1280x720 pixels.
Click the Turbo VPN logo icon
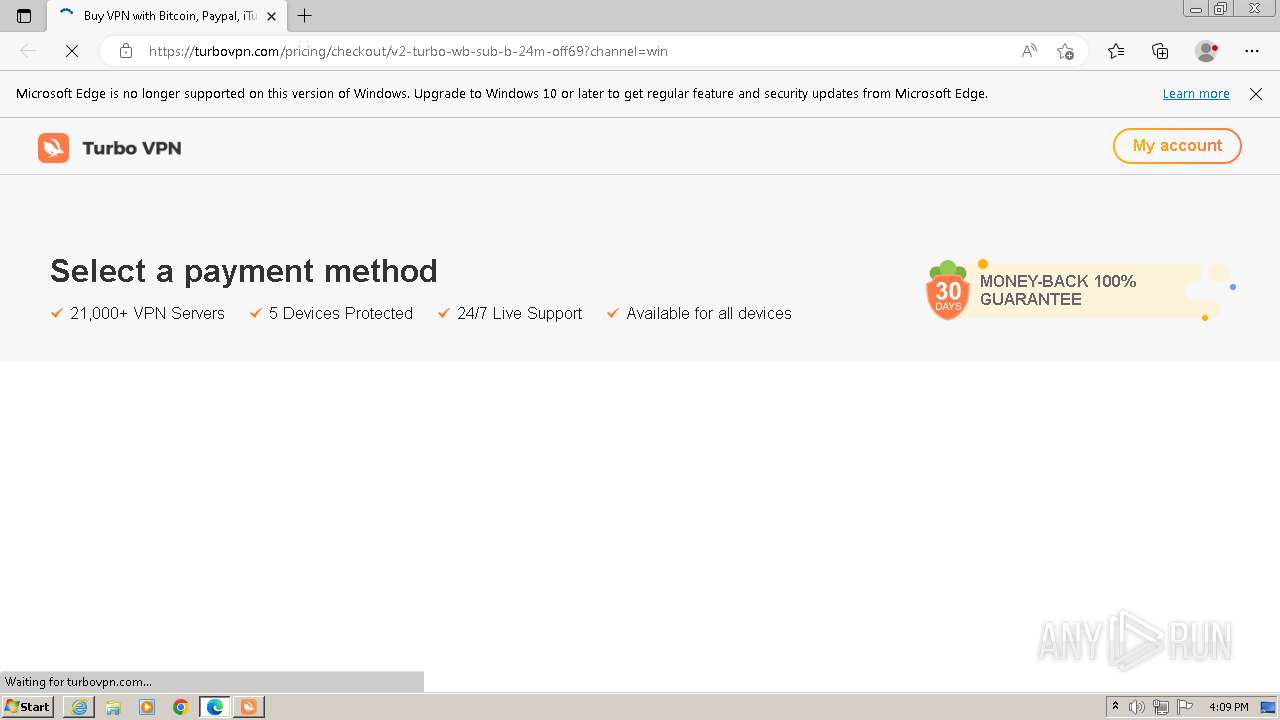tap(54, 148)
